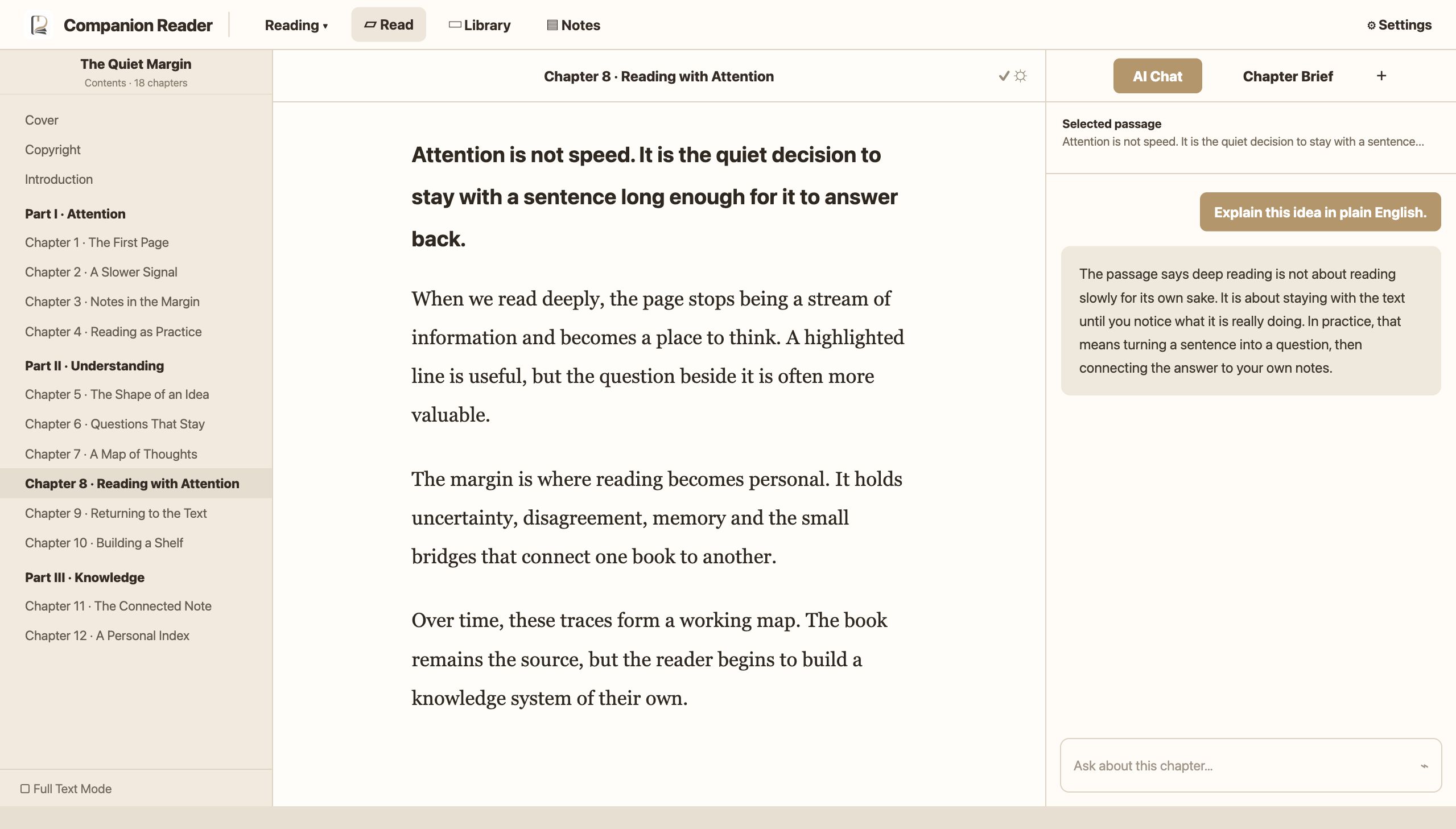Click paragraph starting 'When we read deeply'
Viewport: 1456px width, 829px height.
[x=657, y=357]
